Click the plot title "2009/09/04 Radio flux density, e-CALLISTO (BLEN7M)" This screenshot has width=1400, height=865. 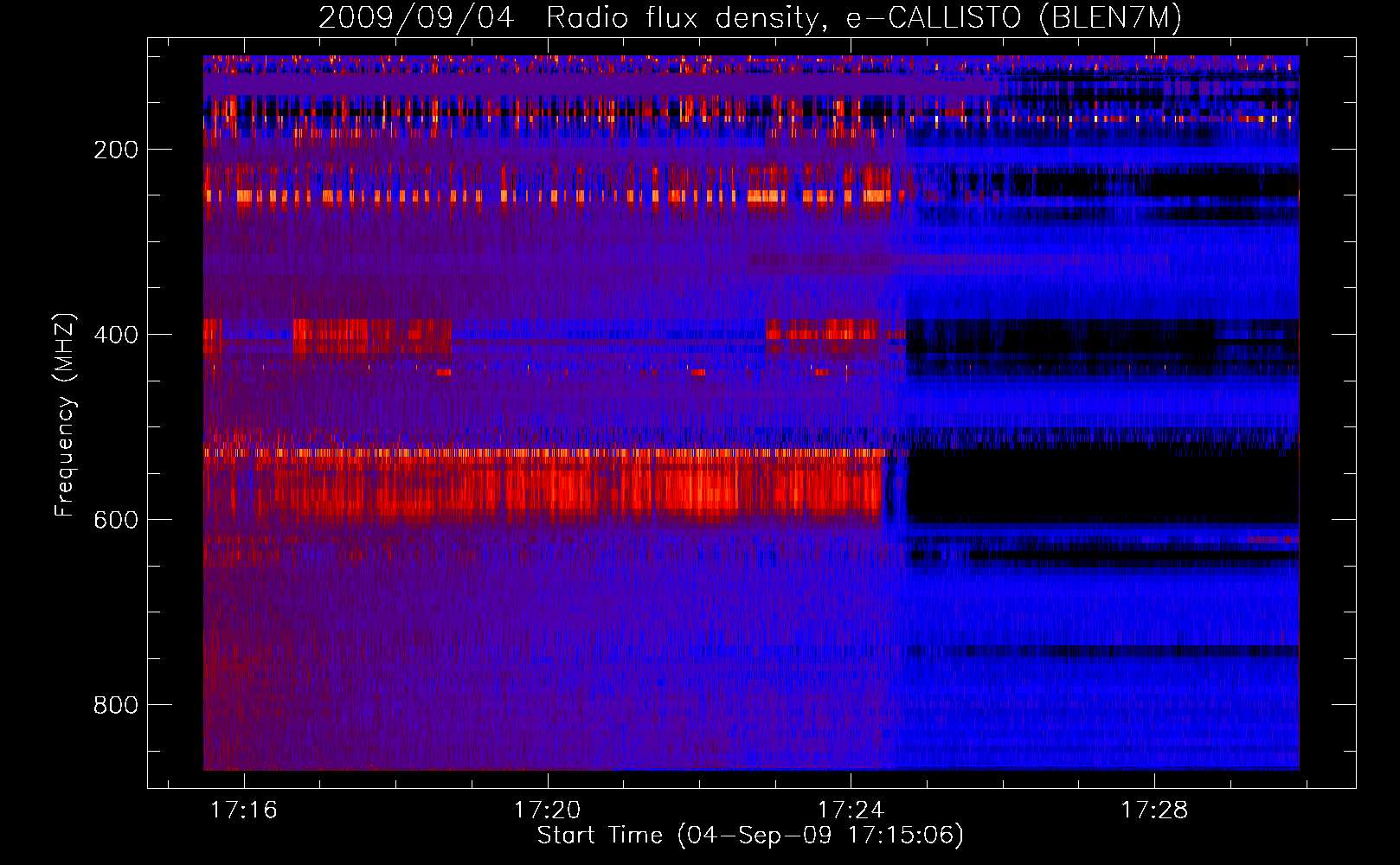[750, 17]
